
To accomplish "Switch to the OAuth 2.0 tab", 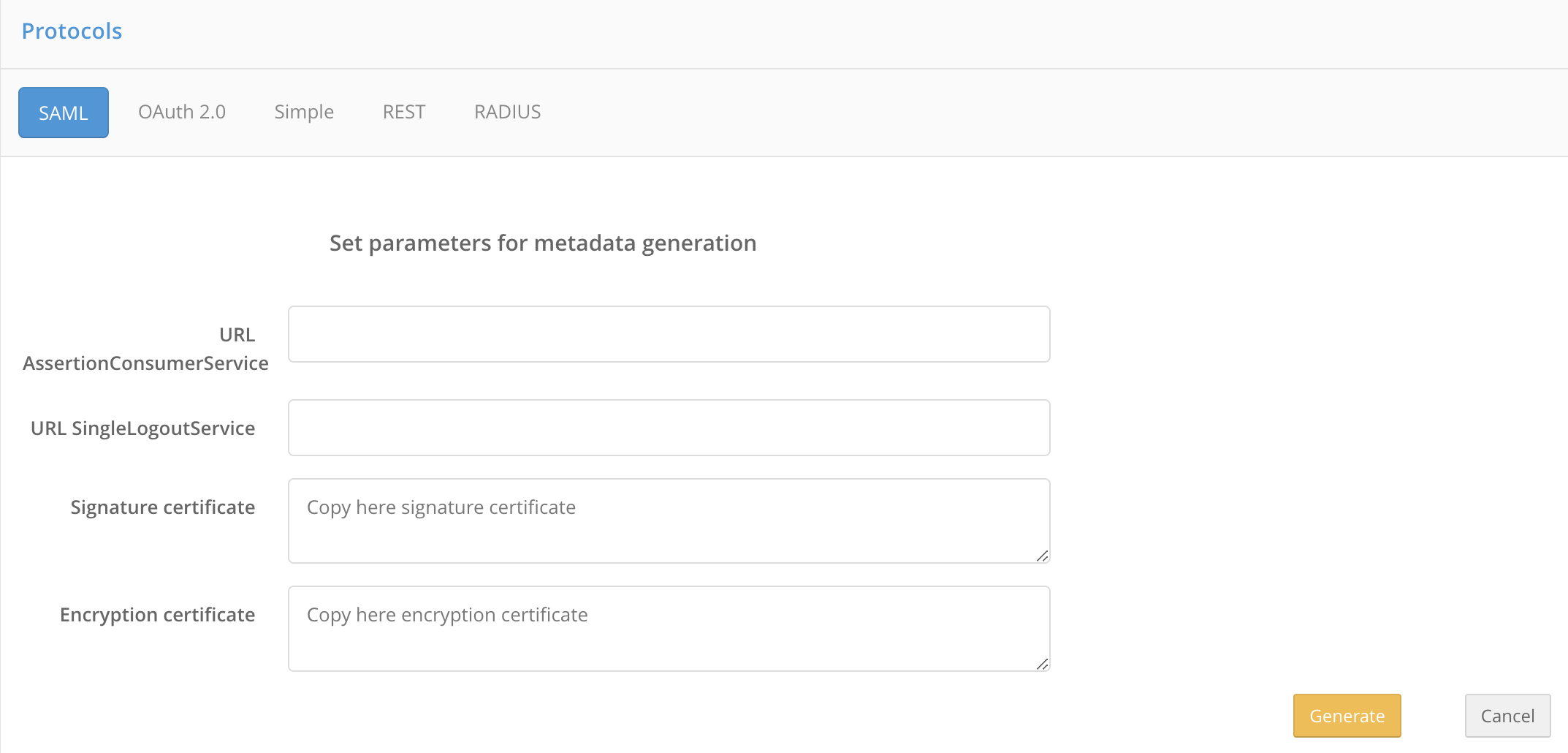I will [x=182, y=112].
